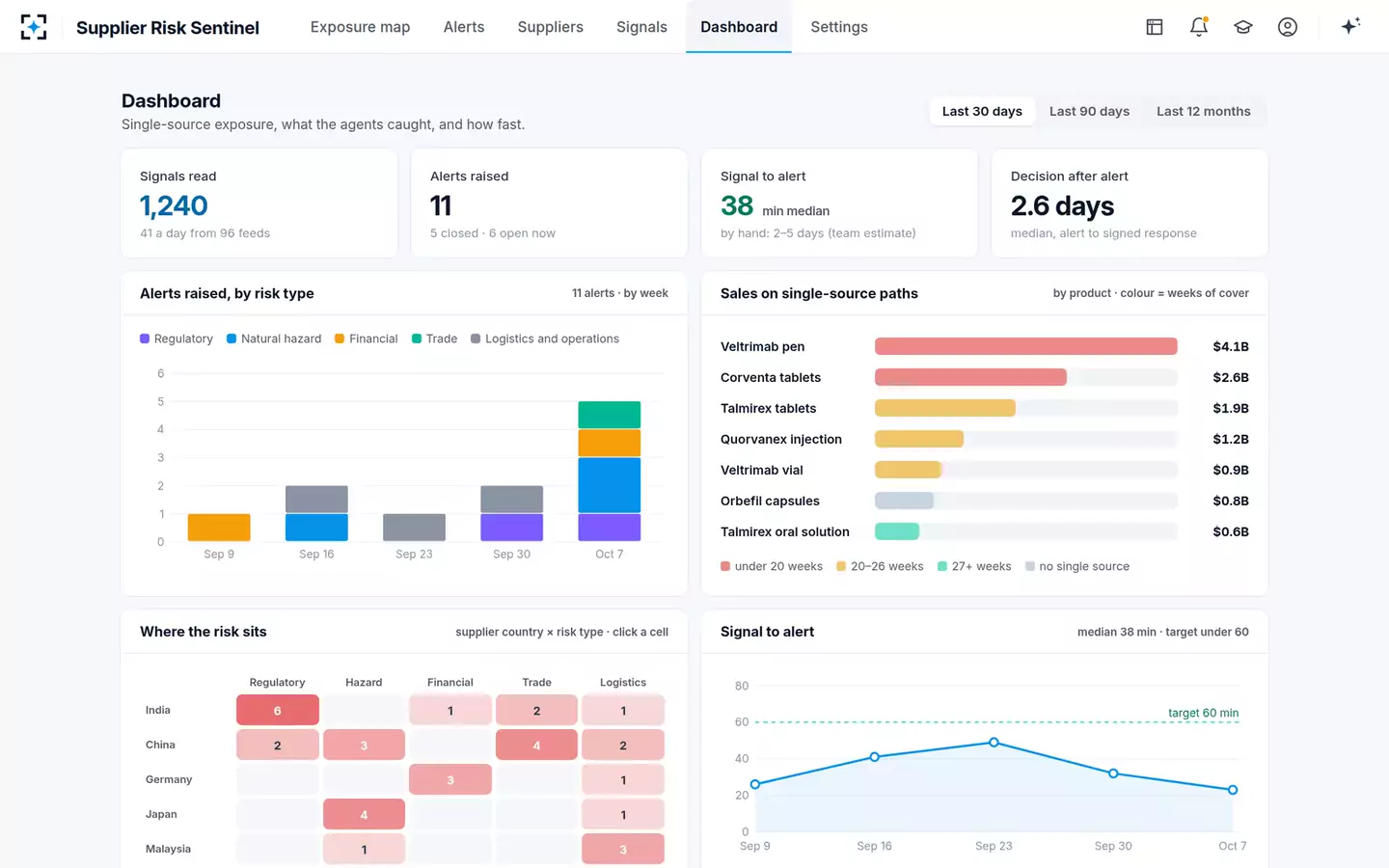
Task: Switch to Last 90 days range
Action: point(1089,112)
